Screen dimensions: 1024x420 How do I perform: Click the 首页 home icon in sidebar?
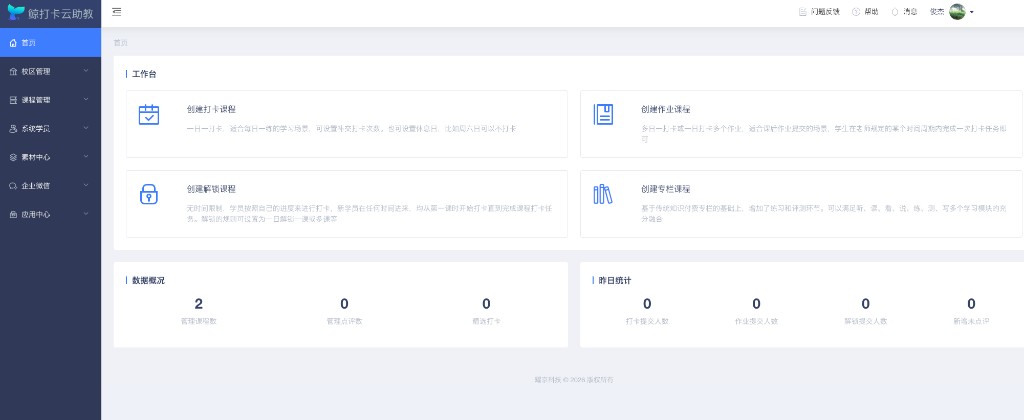(x=13, y=42)
